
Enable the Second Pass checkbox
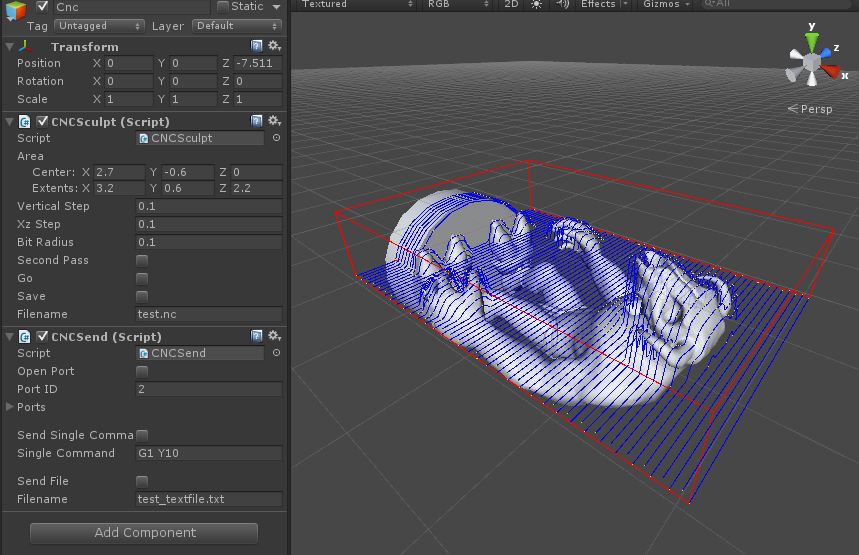(x=142, y=260)
